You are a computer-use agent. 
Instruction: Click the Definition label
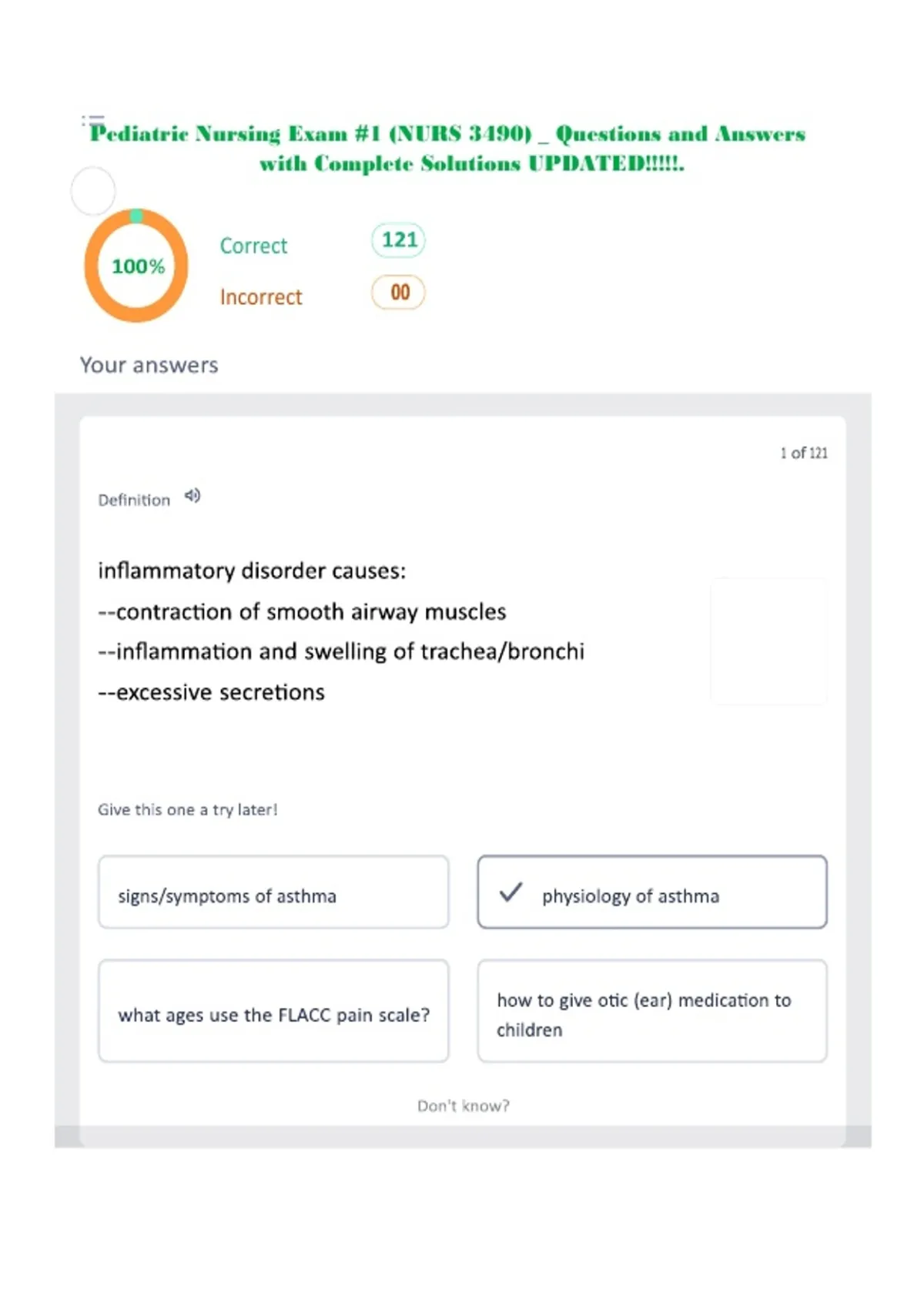coord(134,500)
